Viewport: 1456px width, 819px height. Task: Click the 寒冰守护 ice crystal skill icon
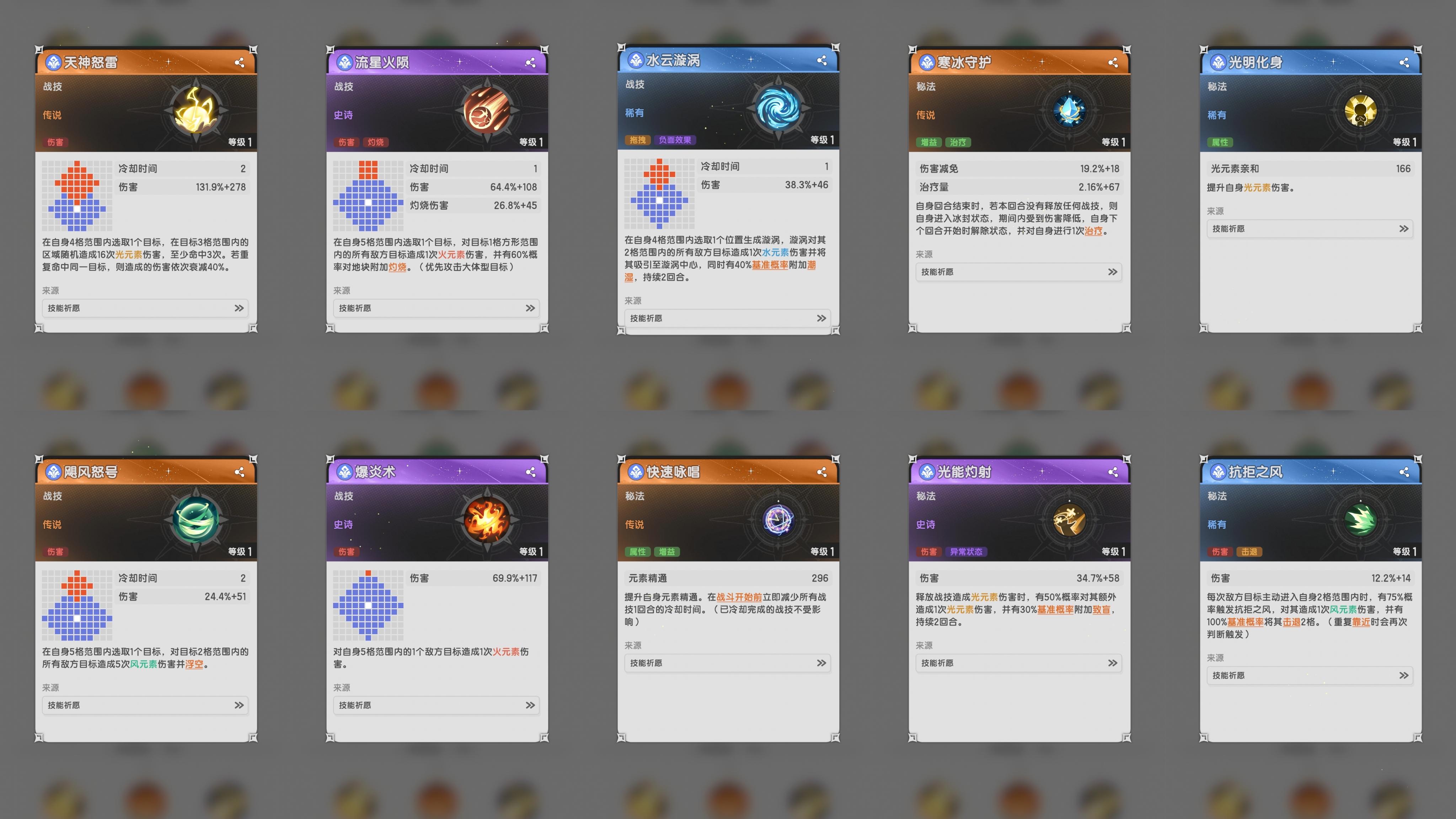click(x=1069, y=111)
